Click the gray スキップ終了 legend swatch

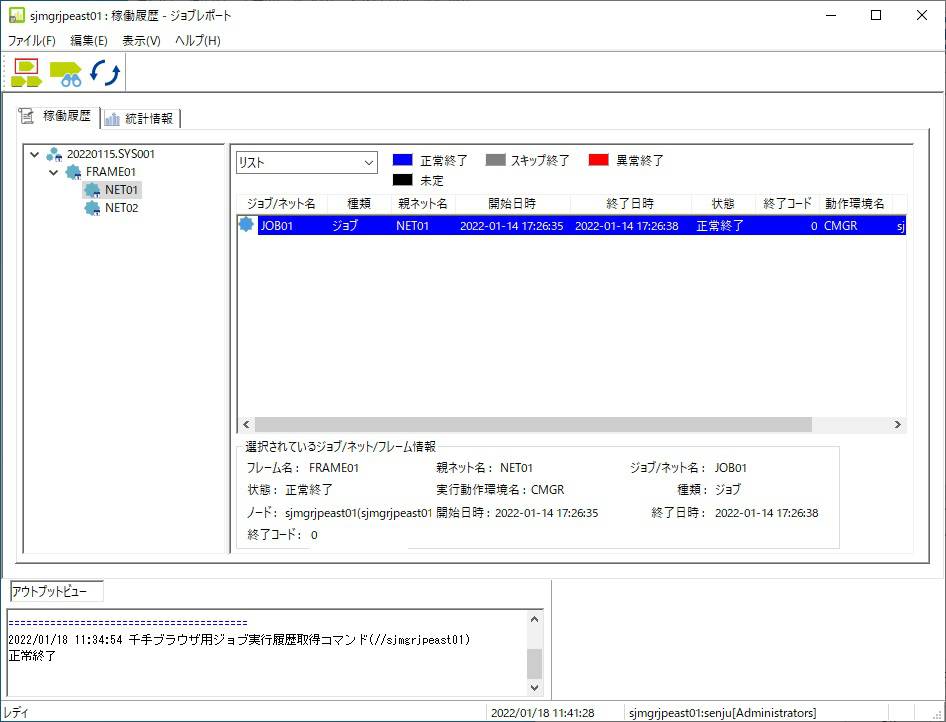point(495,160)
